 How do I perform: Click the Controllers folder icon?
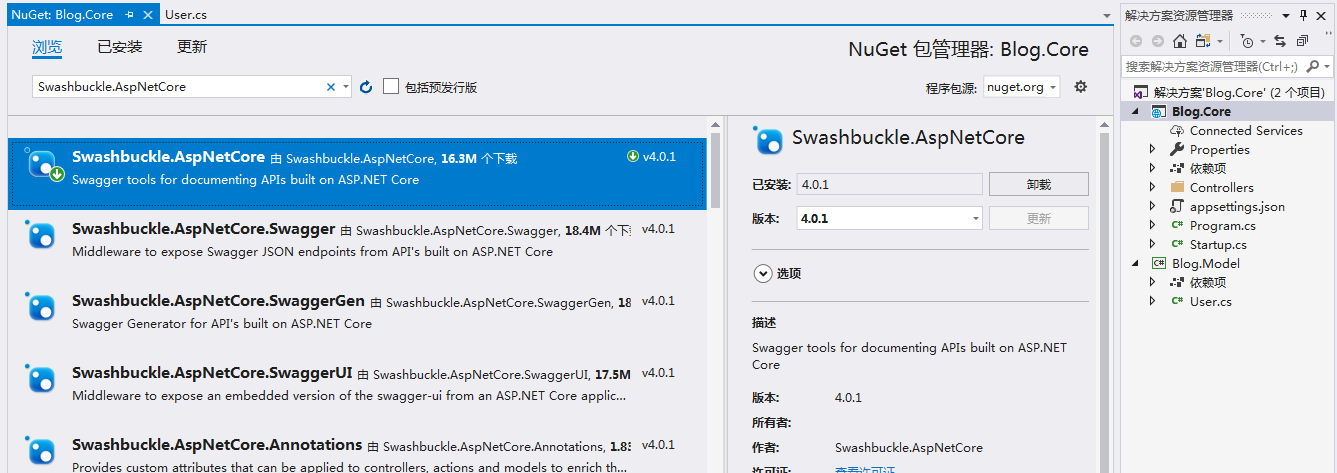tap(1177, 188)
